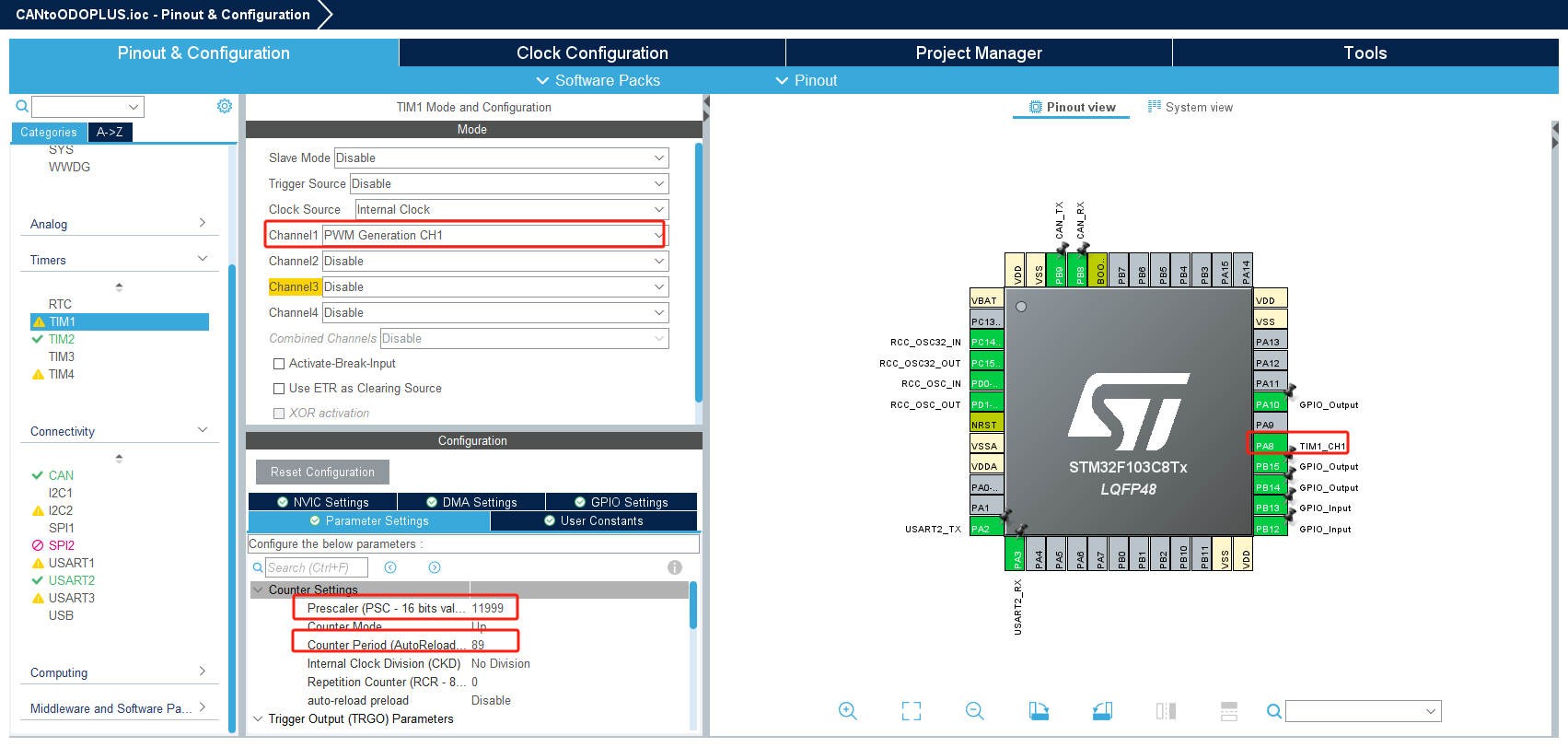Open Trigger Source dropdown
This screenshot has height=747, width=1568.
pyautogui.click(x=509, y=184)
